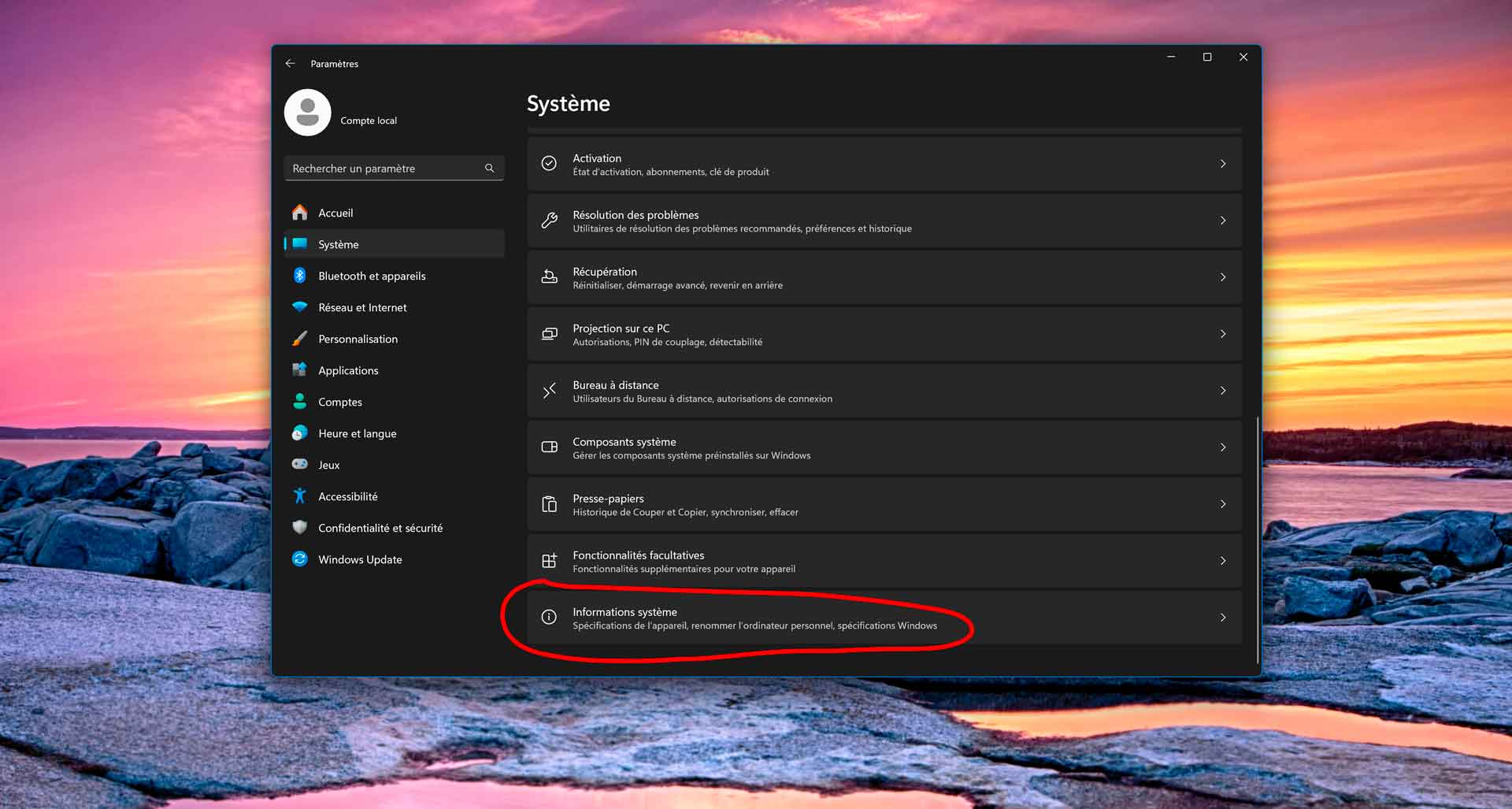Click the chevron for Projection sur ce PC
Image resolution: width=1512 pixels, height=809 pixels.
coord(1222,334)
